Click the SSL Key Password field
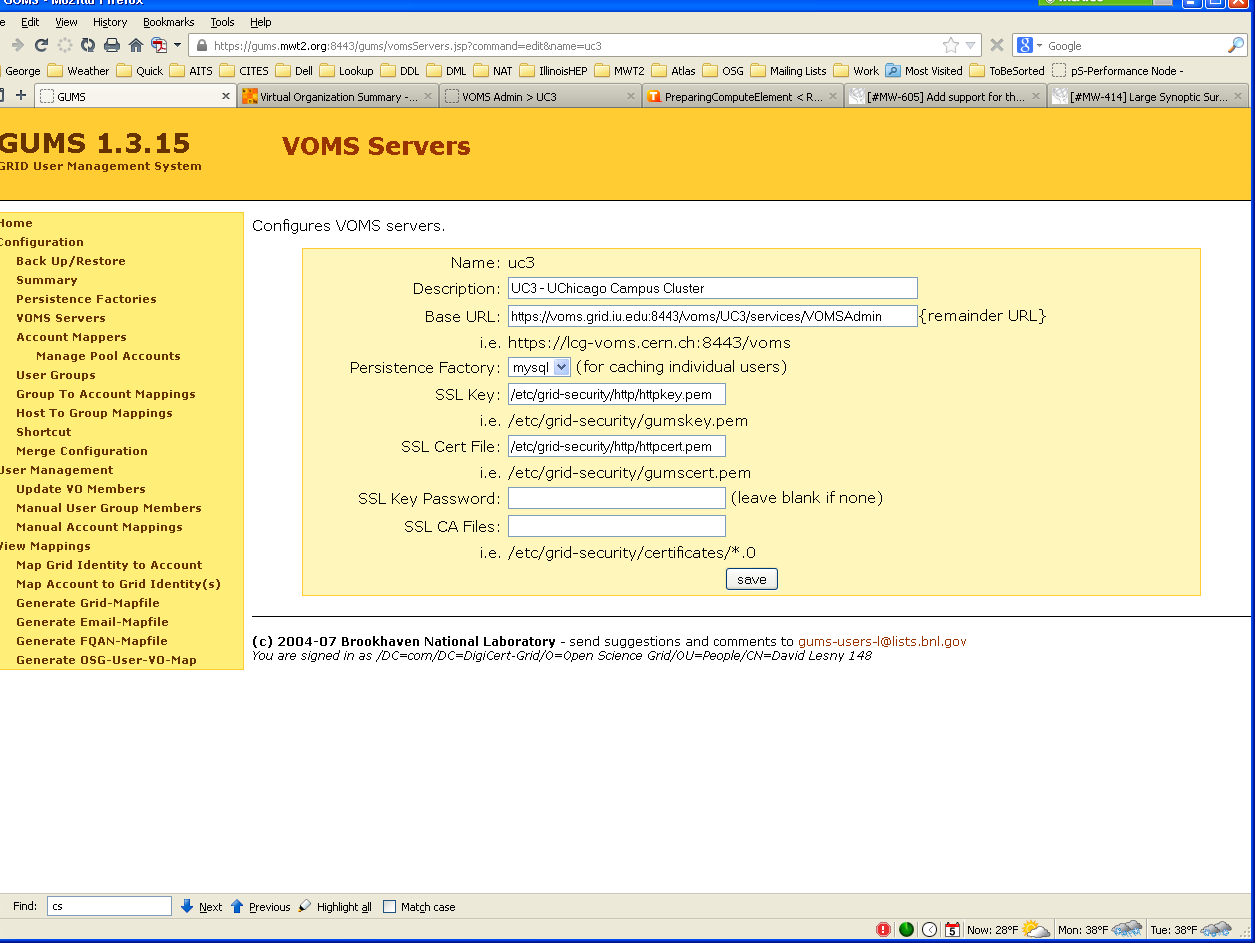Viewport: 1255px width, 943px height. point(616,498)
